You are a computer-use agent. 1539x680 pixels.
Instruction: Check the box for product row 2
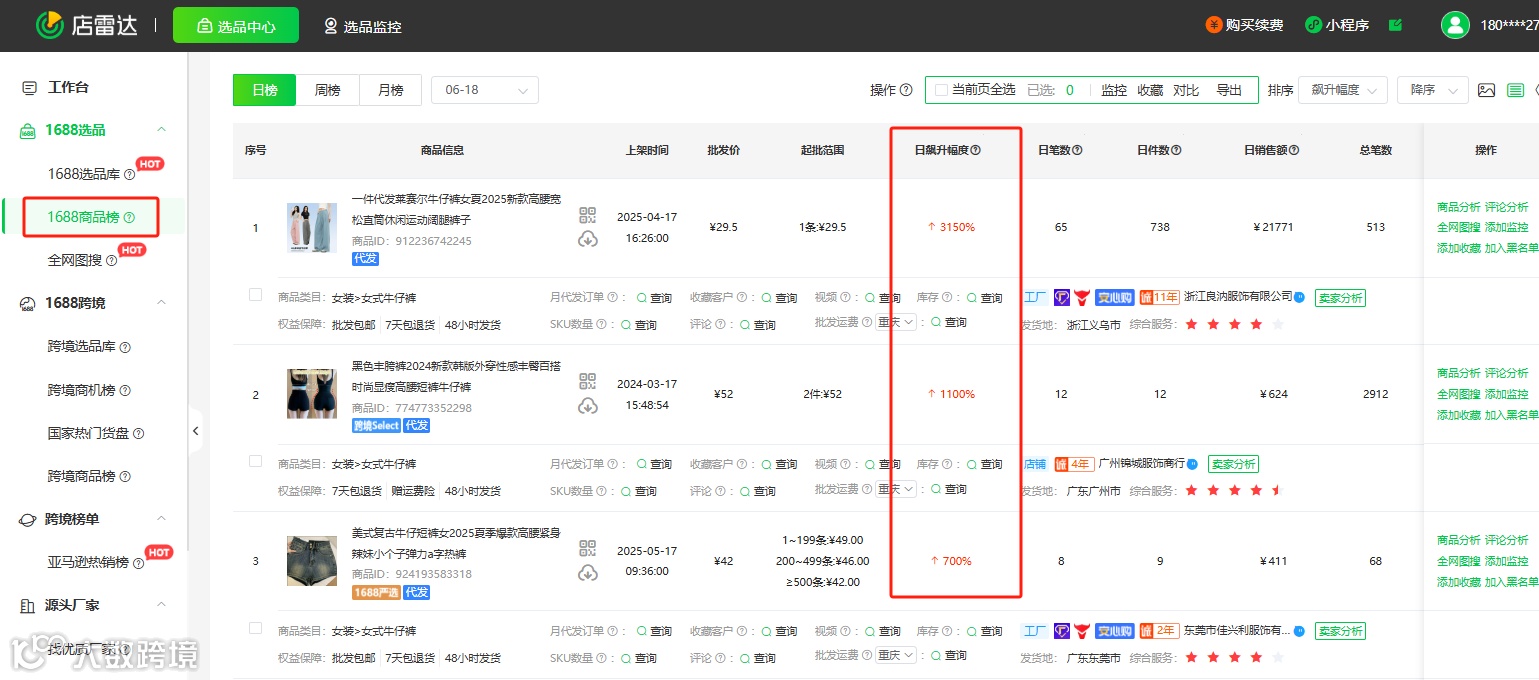255,461
